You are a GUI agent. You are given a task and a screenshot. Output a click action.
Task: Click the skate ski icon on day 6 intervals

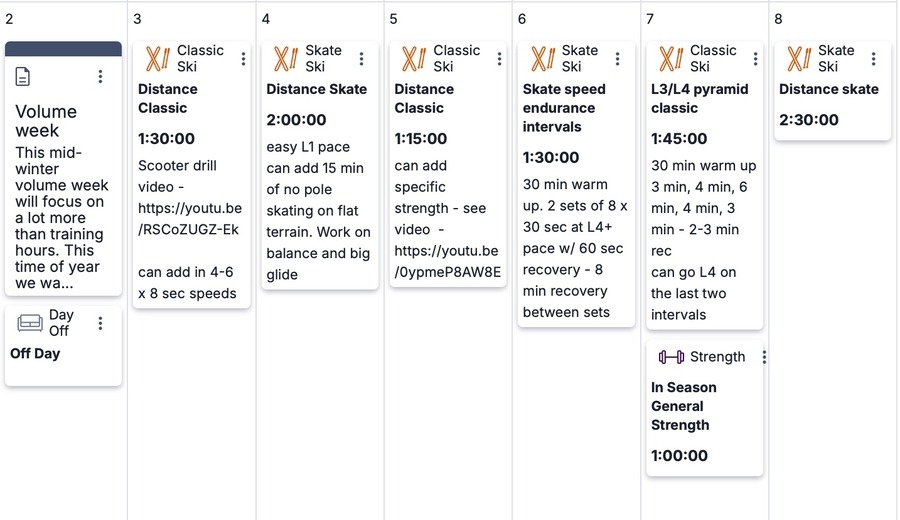(x=543, y=59)
